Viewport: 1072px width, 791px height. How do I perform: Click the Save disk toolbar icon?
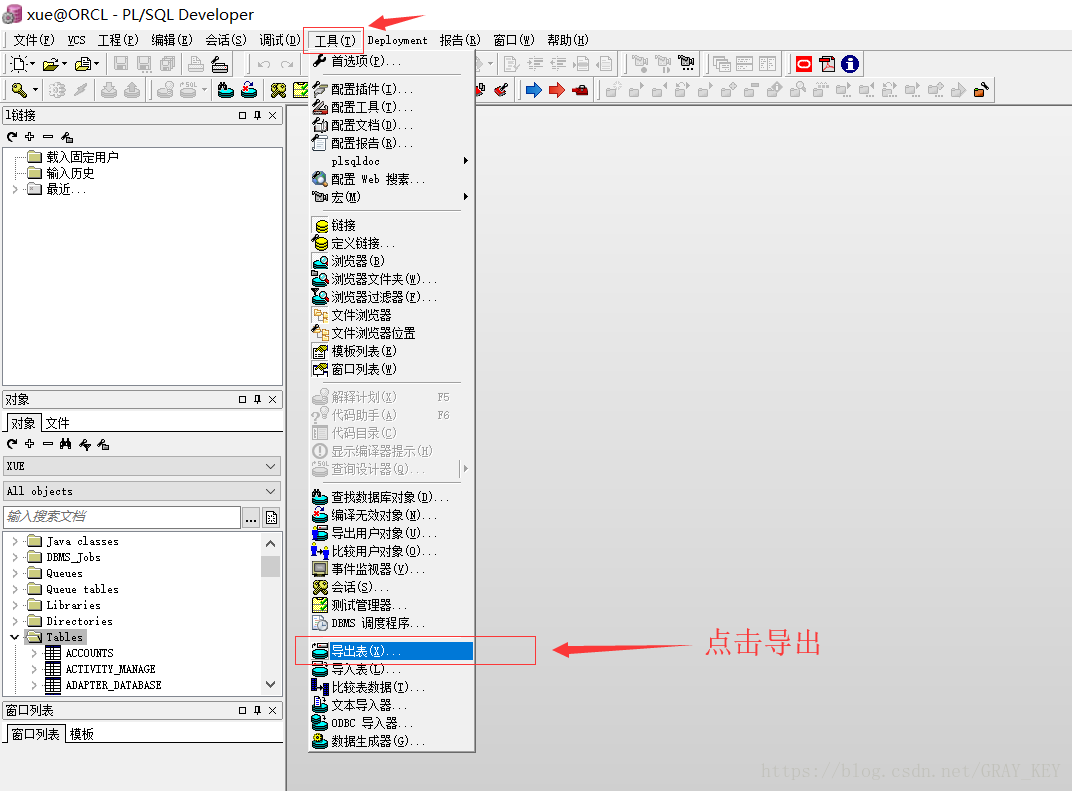(121, 64)
